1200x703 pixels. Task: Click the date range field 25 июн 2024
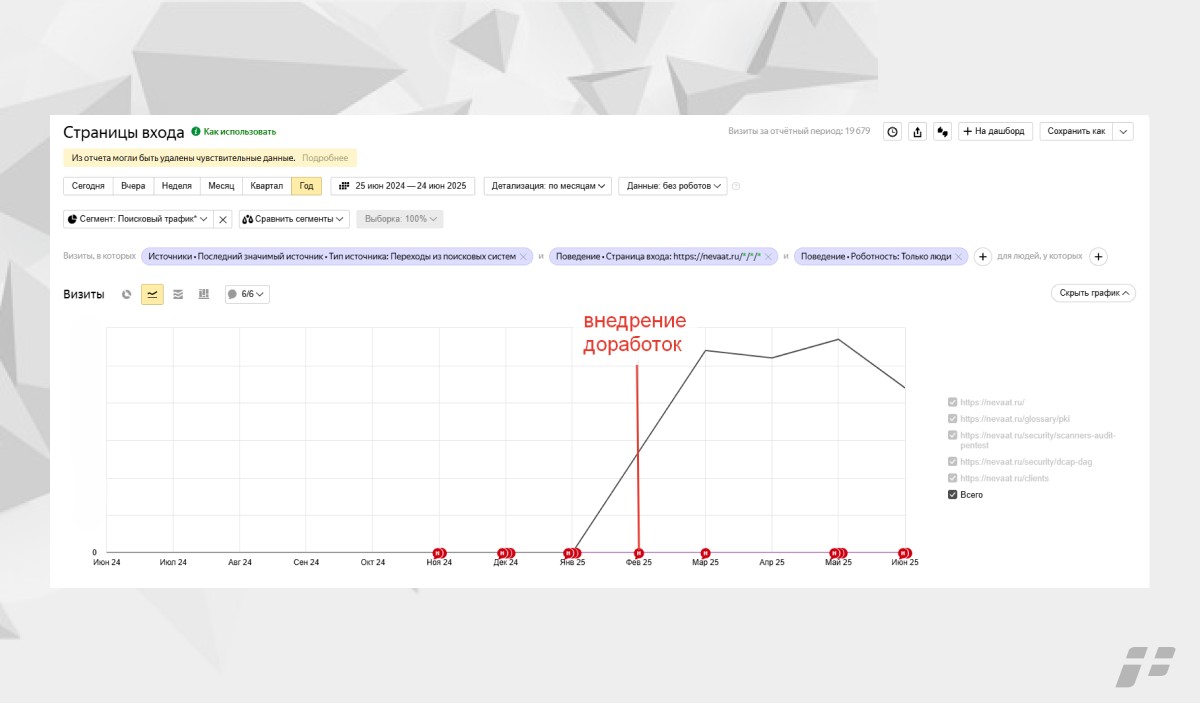403,186
